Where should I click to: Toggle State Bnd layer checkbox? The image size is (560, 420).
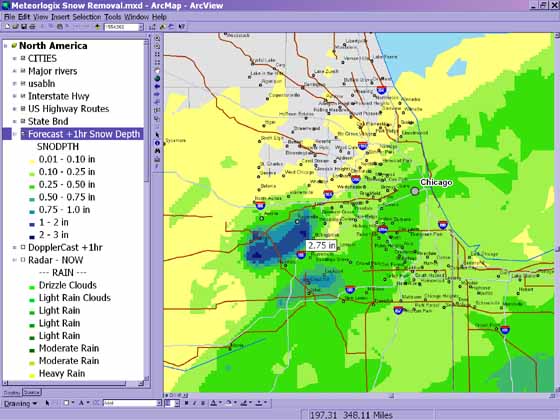pyautogui.click(x=23, y=121)
